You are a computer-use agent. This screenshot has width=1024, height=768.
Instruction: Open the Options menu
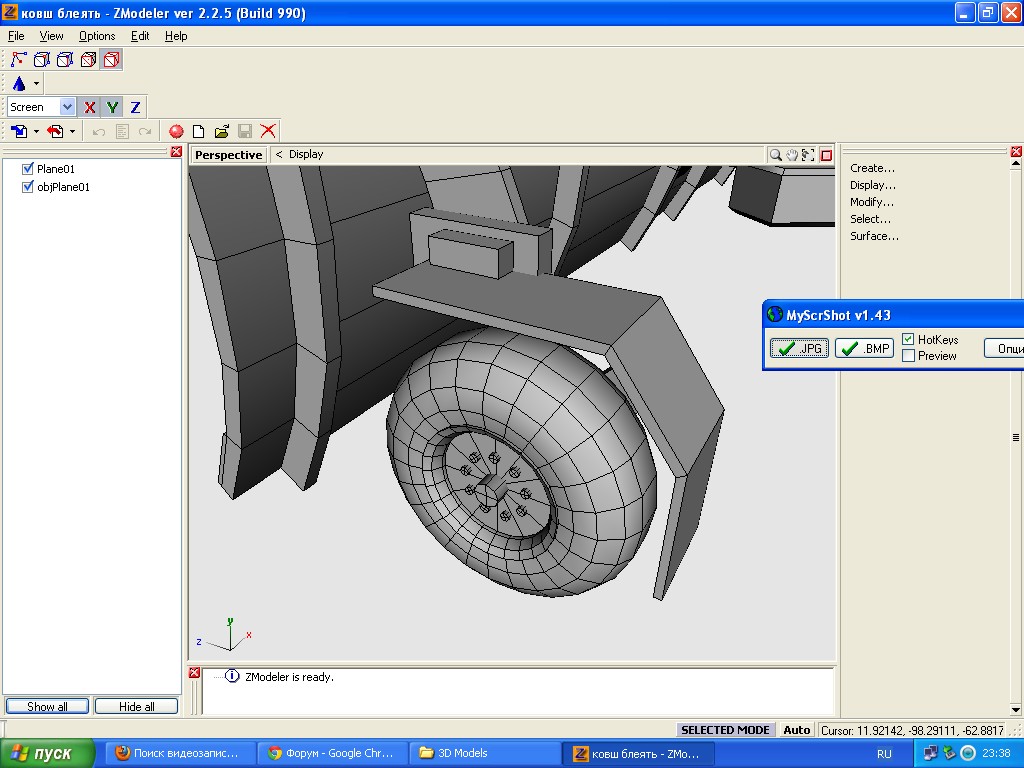(x=97, y=36)
